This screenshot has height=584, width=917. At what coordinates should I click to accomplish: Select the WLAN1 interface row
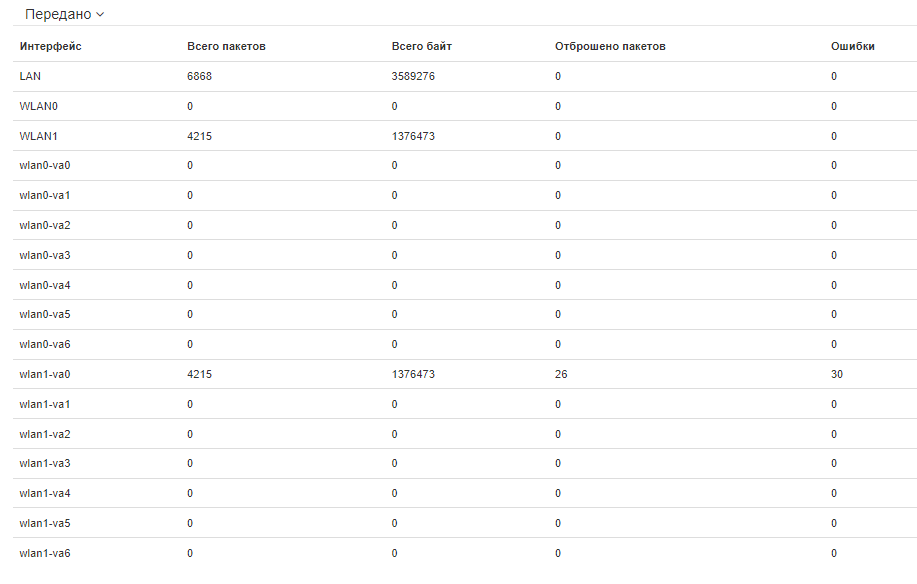coord(36,136)
